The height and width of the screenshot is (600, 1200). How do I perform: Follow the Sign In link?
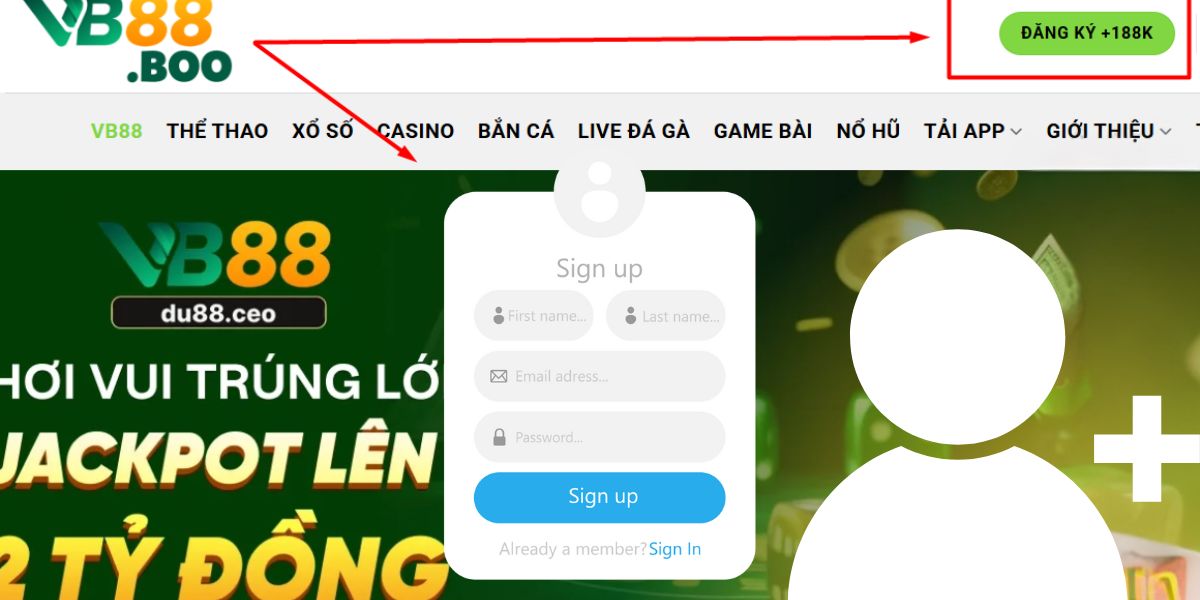tap(675, 549)
